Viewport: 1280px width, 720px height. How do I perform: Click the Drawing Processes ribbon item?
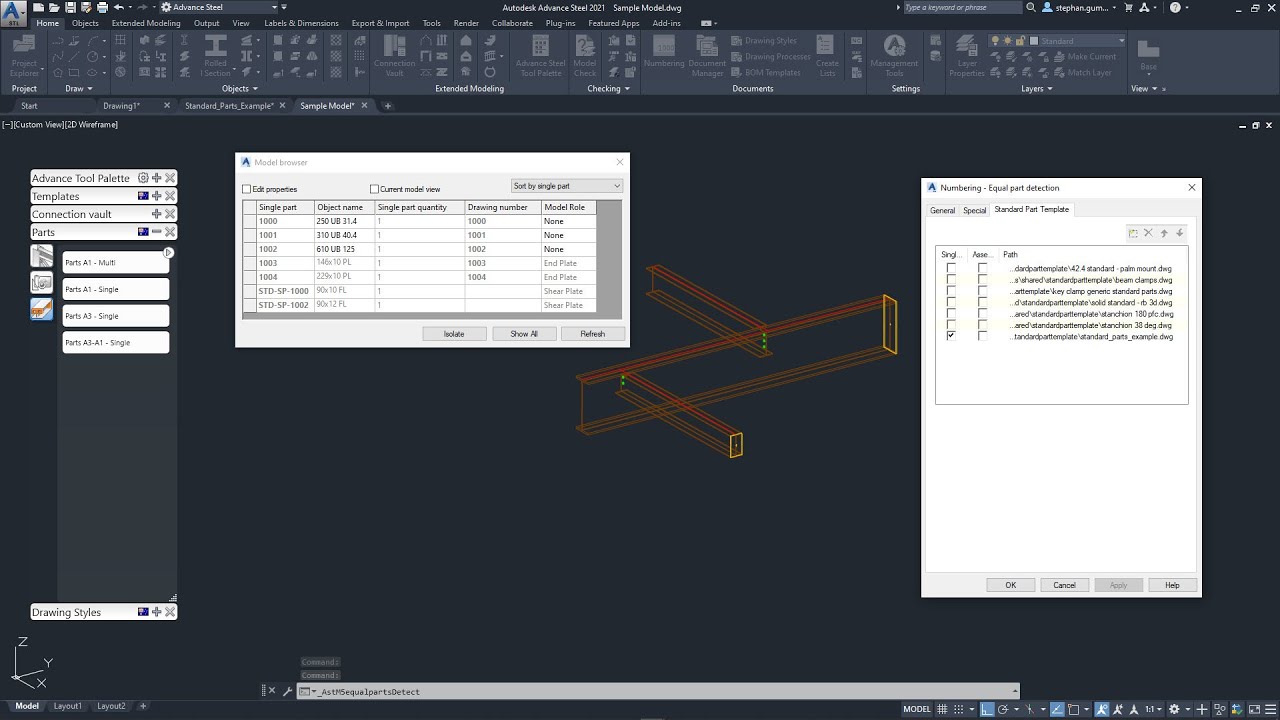tap(770, 57)
